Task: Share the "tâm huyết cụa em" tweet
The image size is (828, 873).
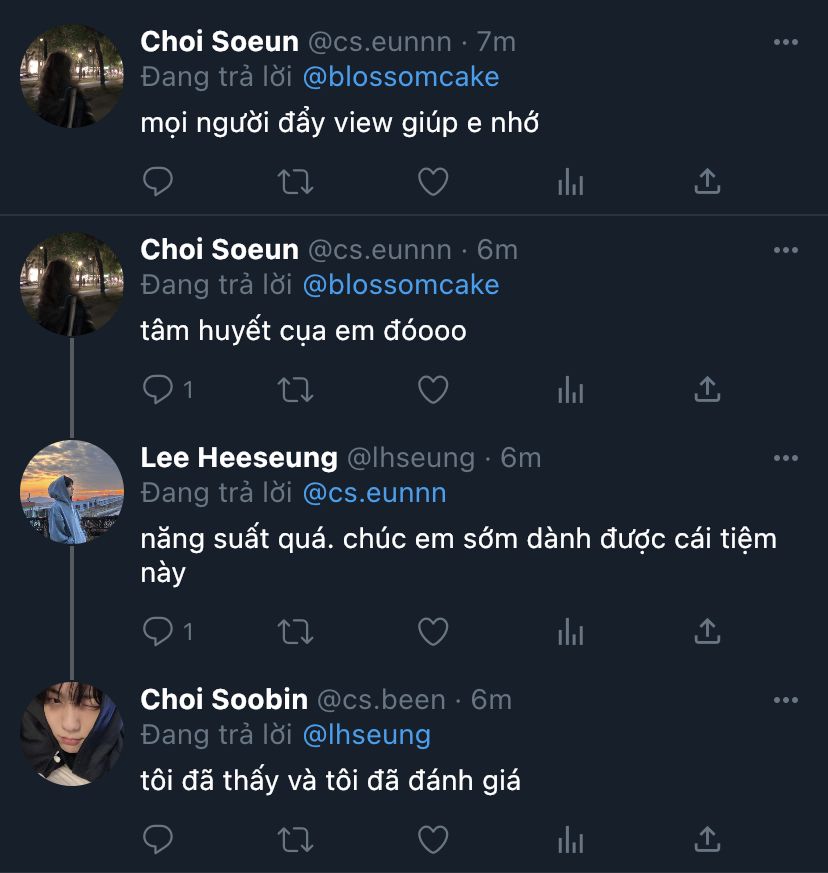Action: [707, 390]
